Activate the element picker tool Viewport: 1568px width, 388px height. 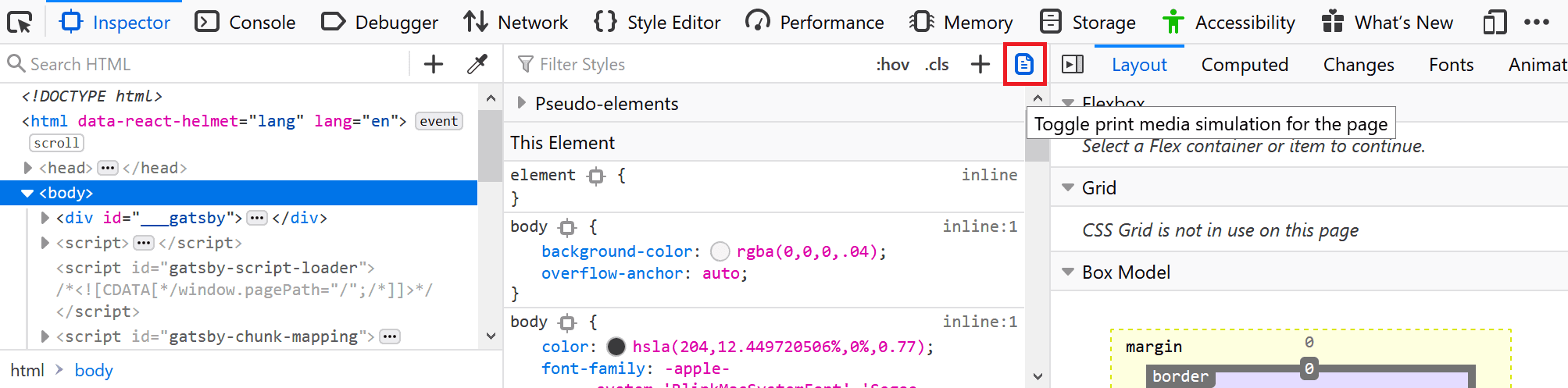click(20, 22)
